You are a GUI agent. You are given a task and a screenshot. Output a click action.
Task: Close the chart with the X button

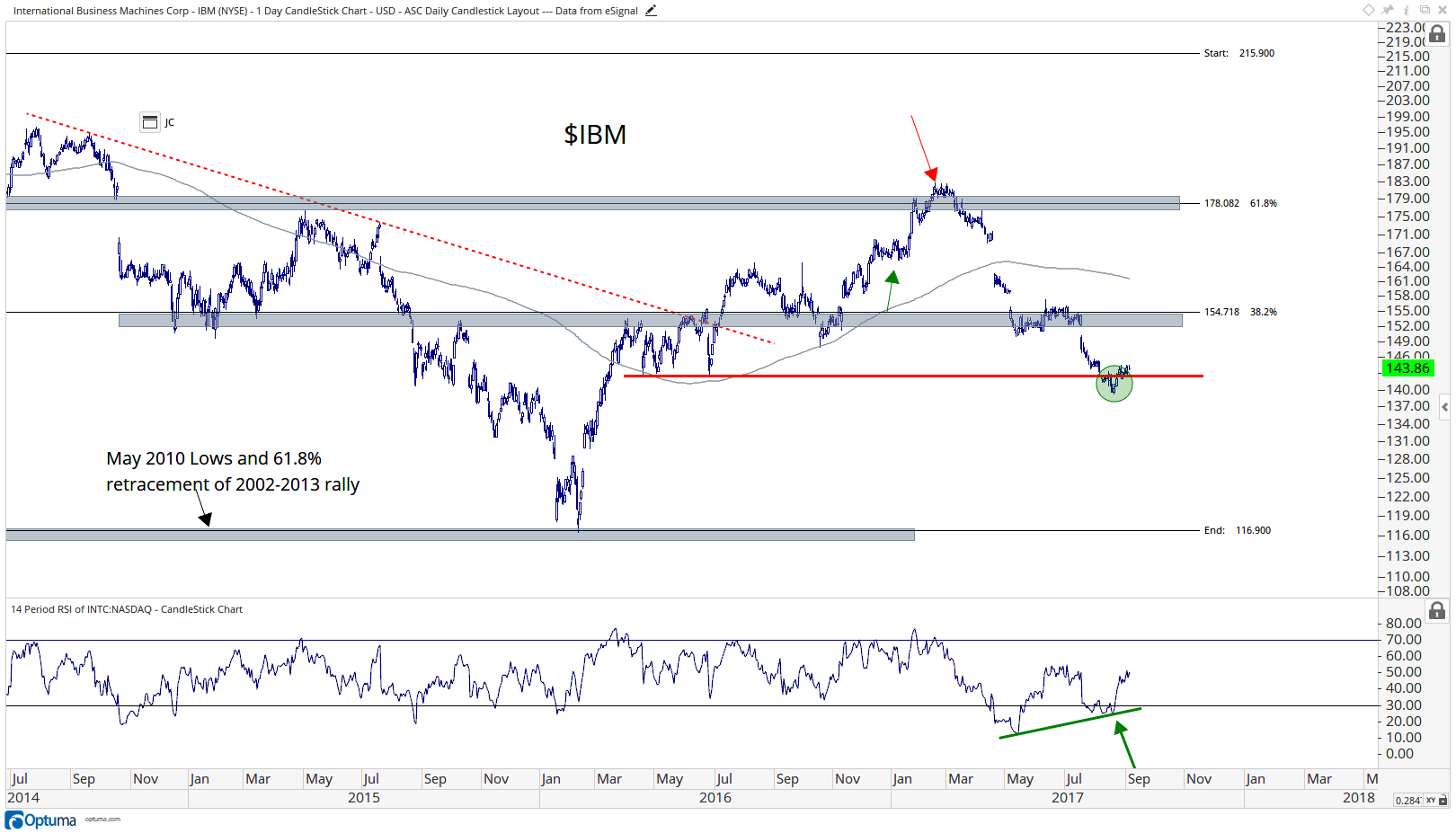pyautogui.click(x=1443, y=10)
